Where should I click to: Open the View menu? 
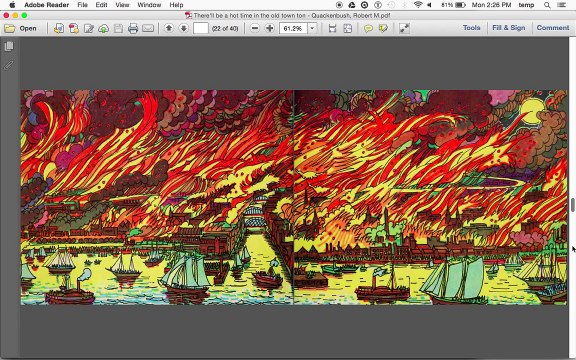pyautogui.click(x=122, y=5)
